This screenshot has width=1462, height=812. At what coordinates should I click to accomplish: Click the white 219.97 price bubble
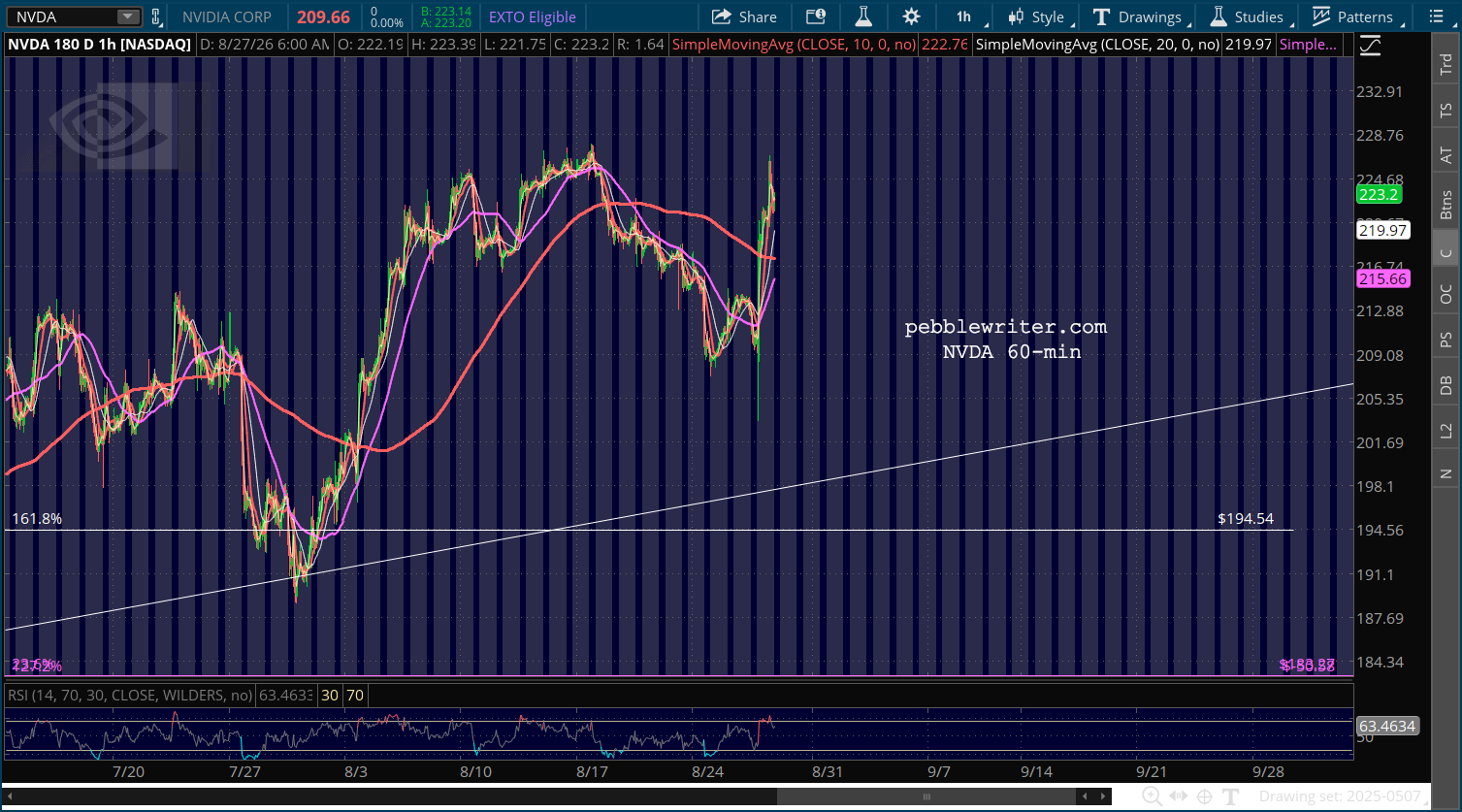[1383, 230]
